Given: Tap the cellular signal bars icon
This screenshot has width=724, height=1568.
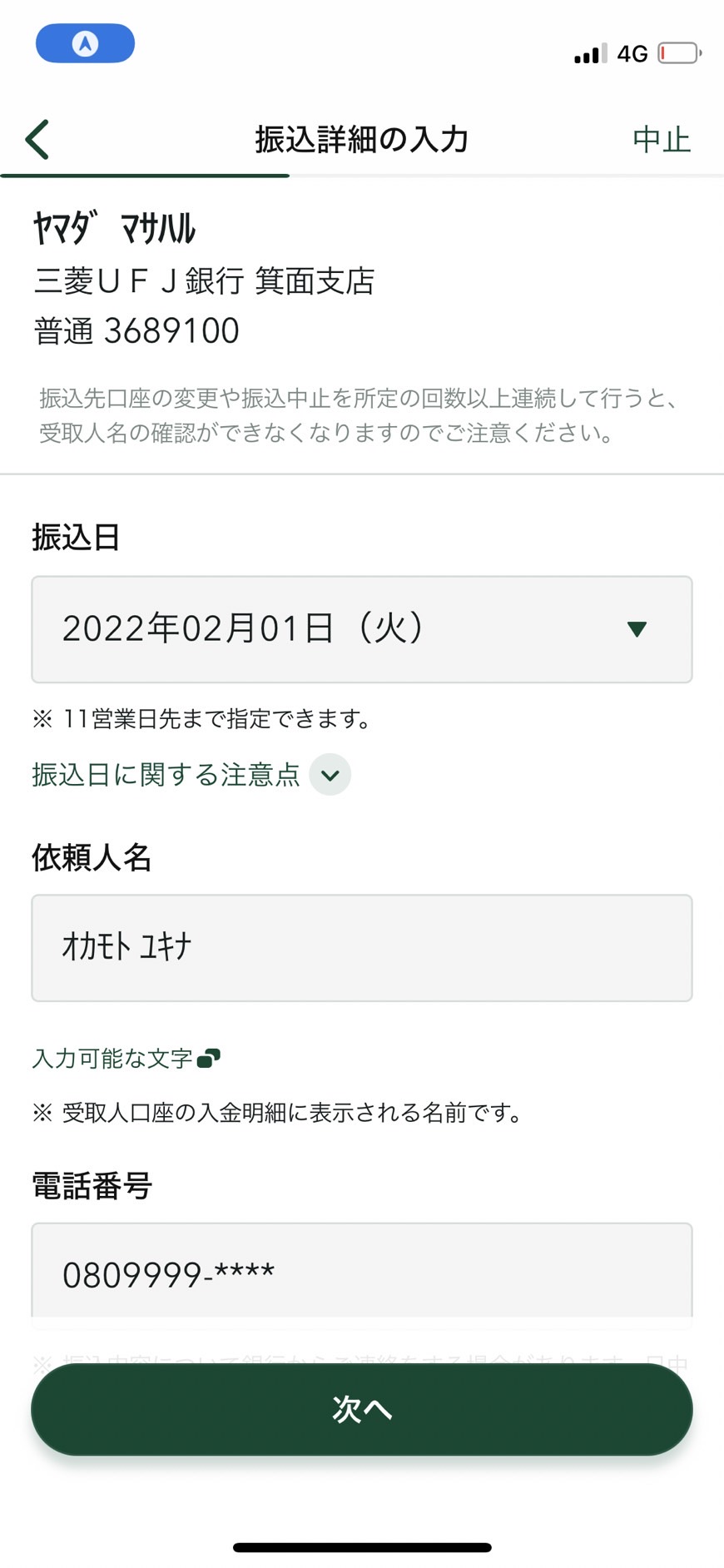Looking at the screenshot, I should coord(590,53).
